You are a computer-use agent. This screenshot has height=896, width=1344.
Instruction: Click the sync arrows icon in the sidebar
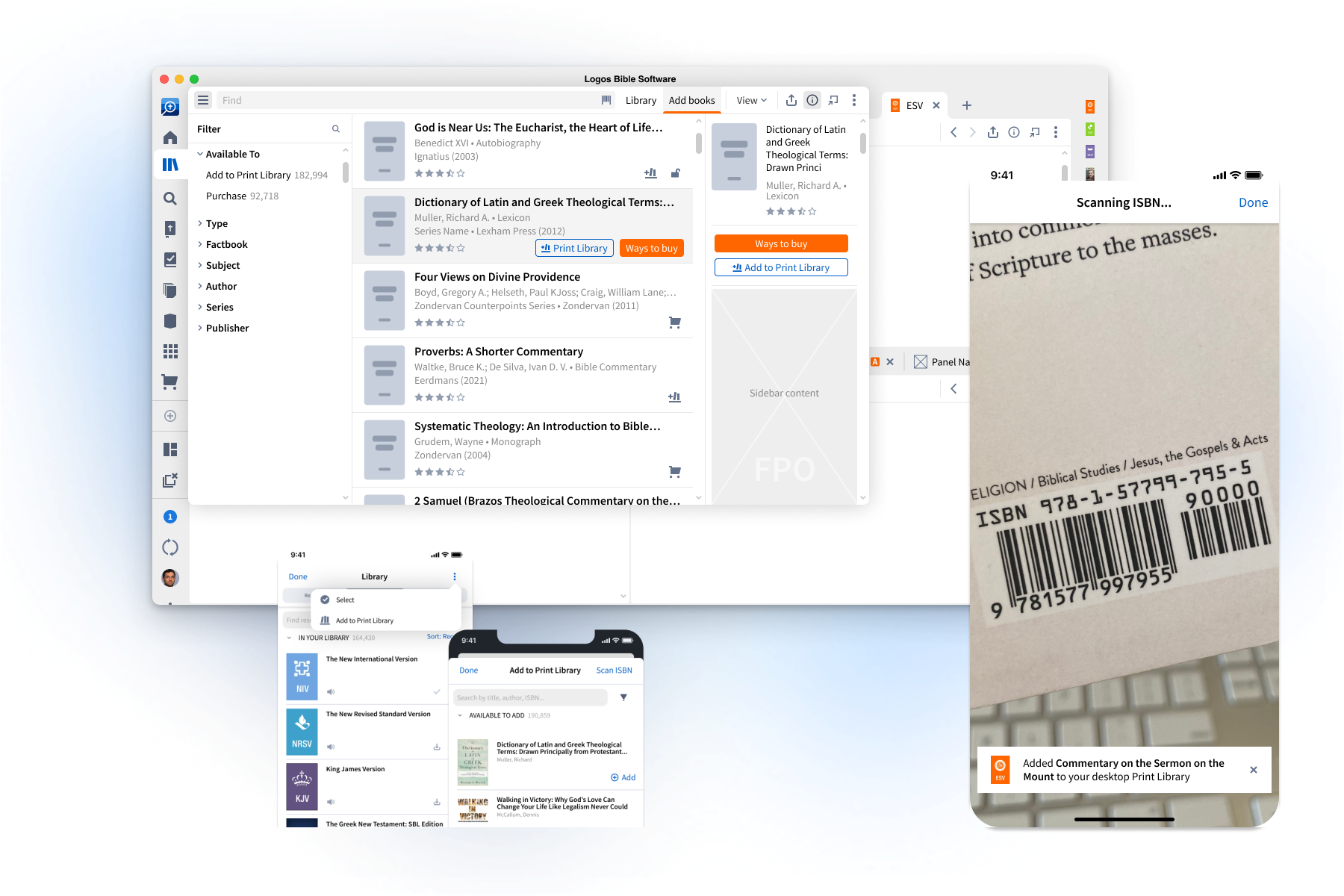click(x=170, y=547)
